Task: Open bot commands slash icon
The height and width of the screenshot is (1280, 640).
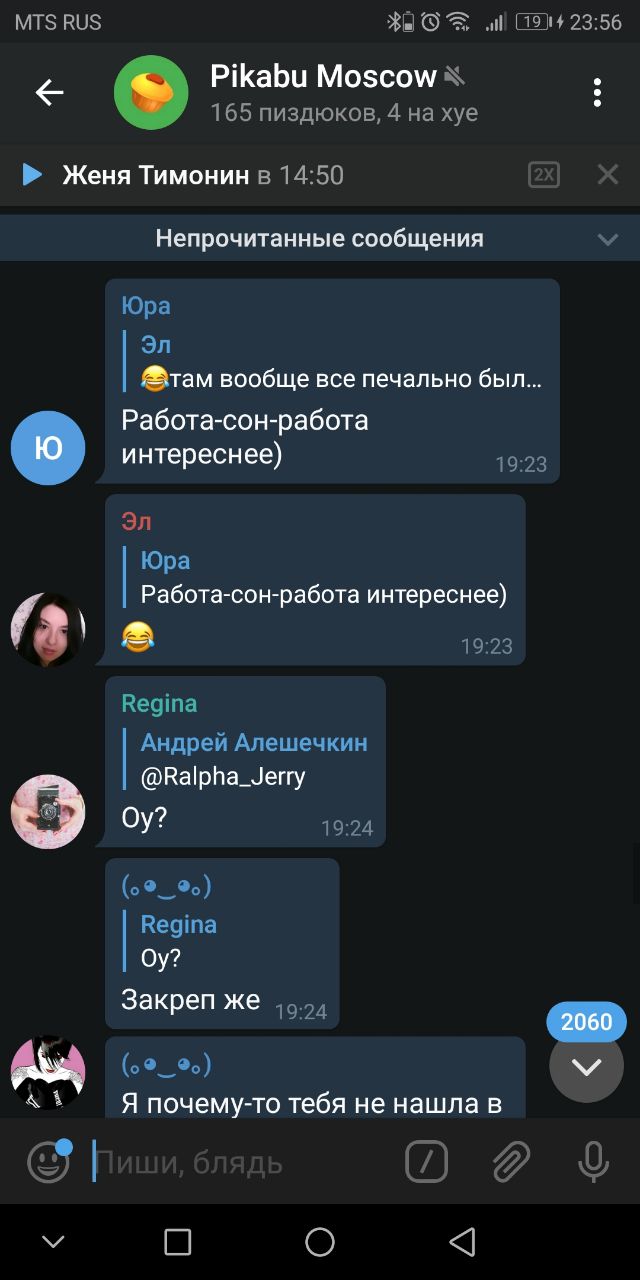Action: click(426, 1162)
